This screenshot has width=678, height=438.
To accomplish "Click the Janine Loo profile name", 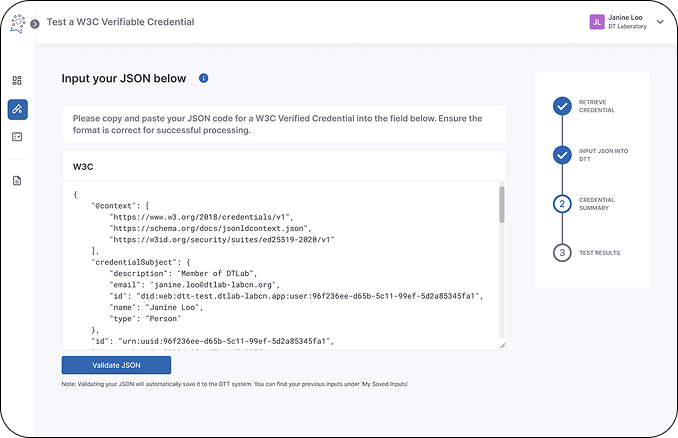I will tap(624, 18).
